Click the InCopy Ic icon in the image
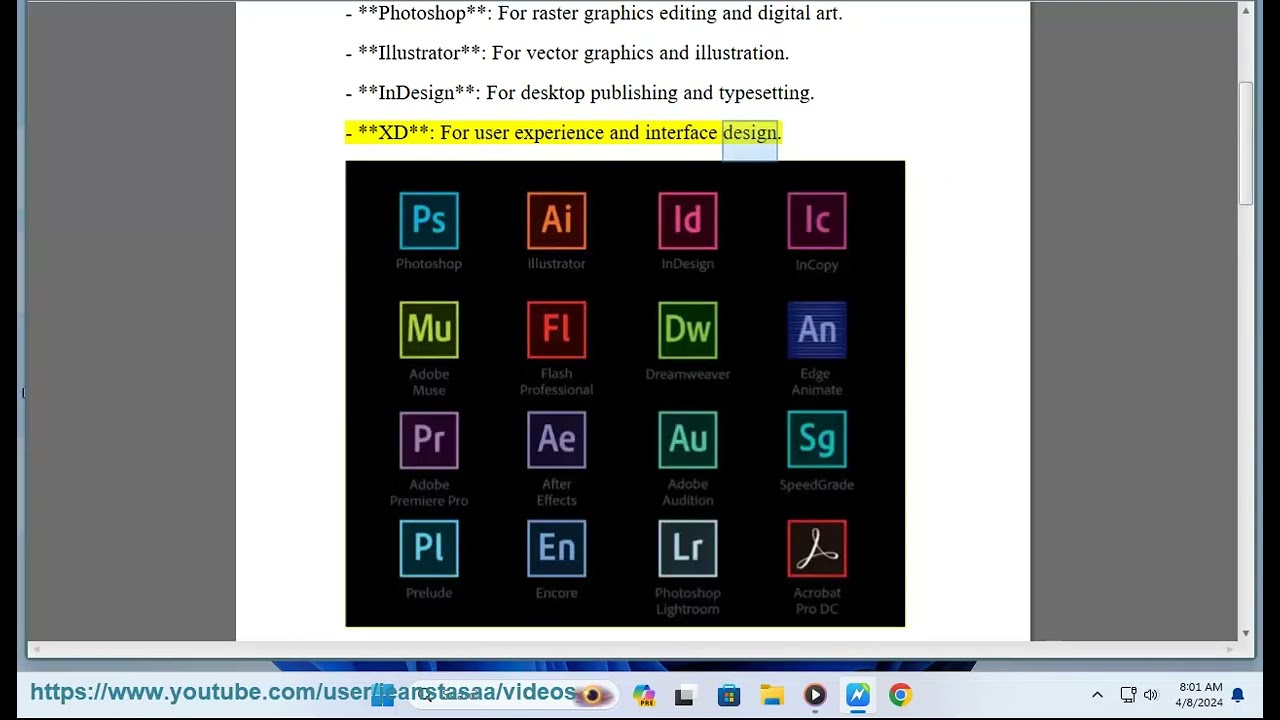Viewport: 1280px width, 720px height. [817, 220]
